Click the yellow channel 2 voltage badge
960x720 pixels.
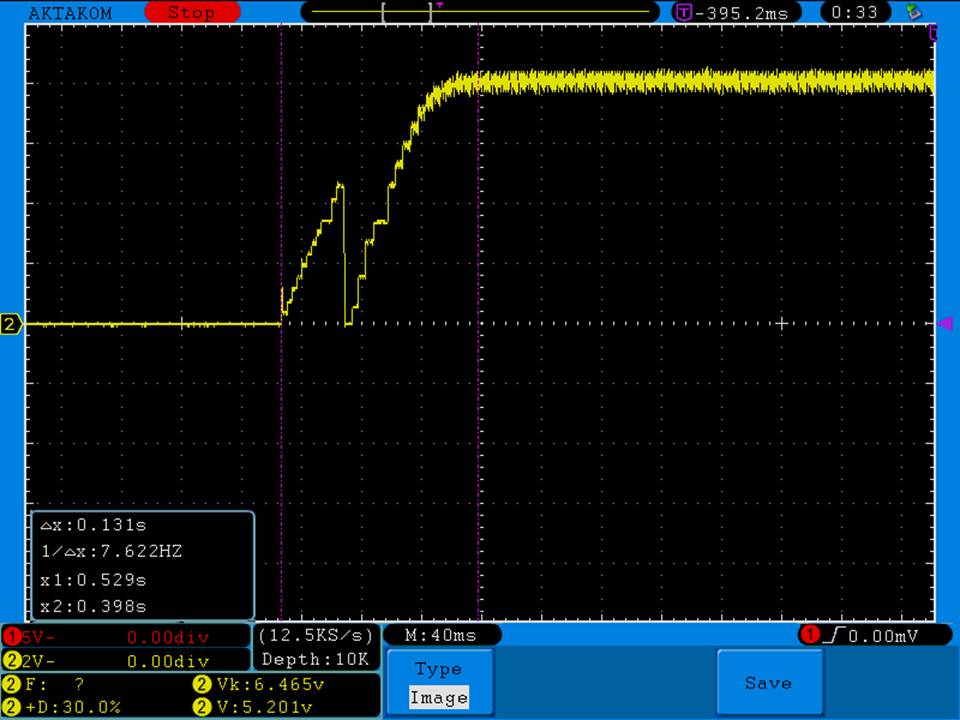[12, 661]
